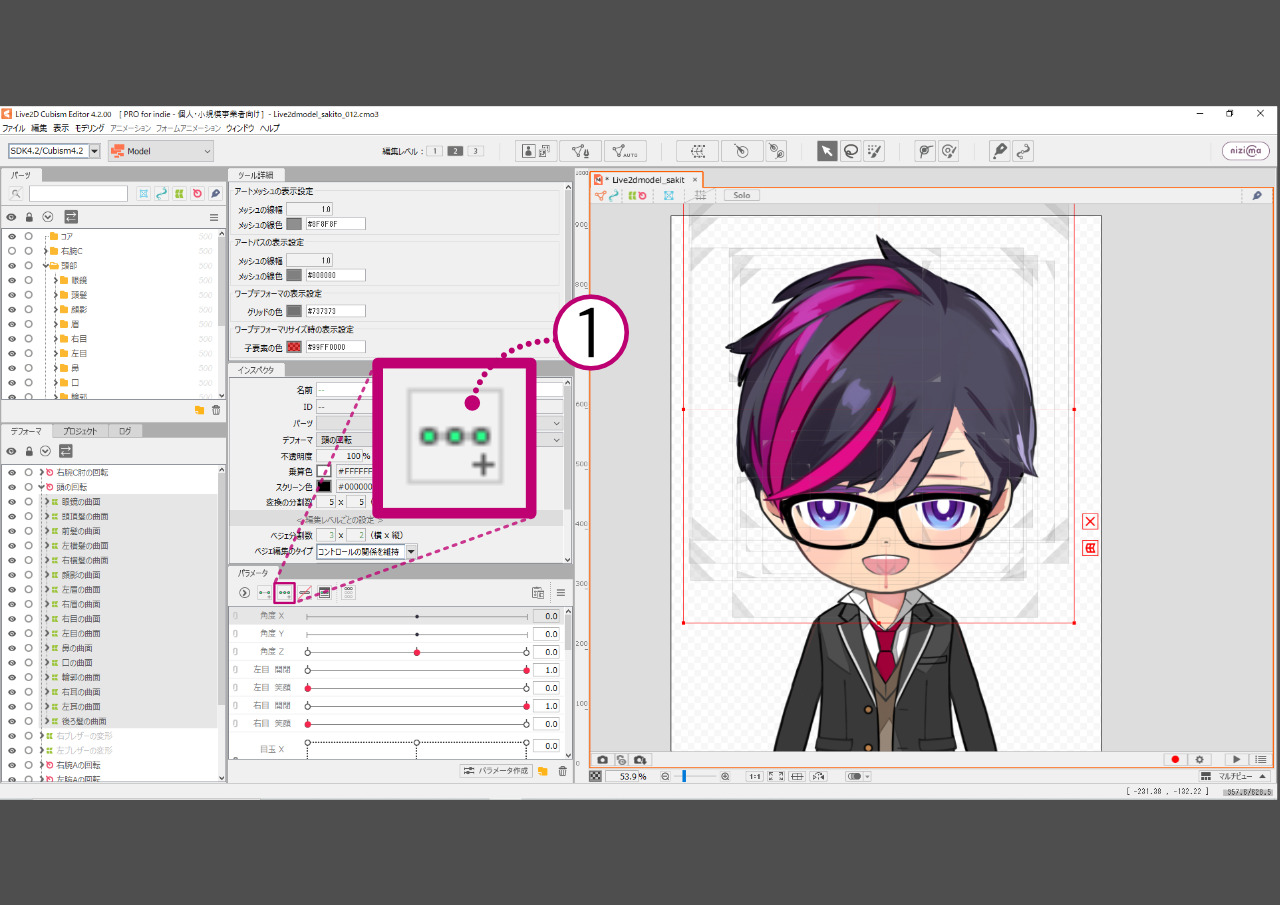Collapse the 頭の回転 deformer tree
1280x905 pixels.
coord(40,487)
